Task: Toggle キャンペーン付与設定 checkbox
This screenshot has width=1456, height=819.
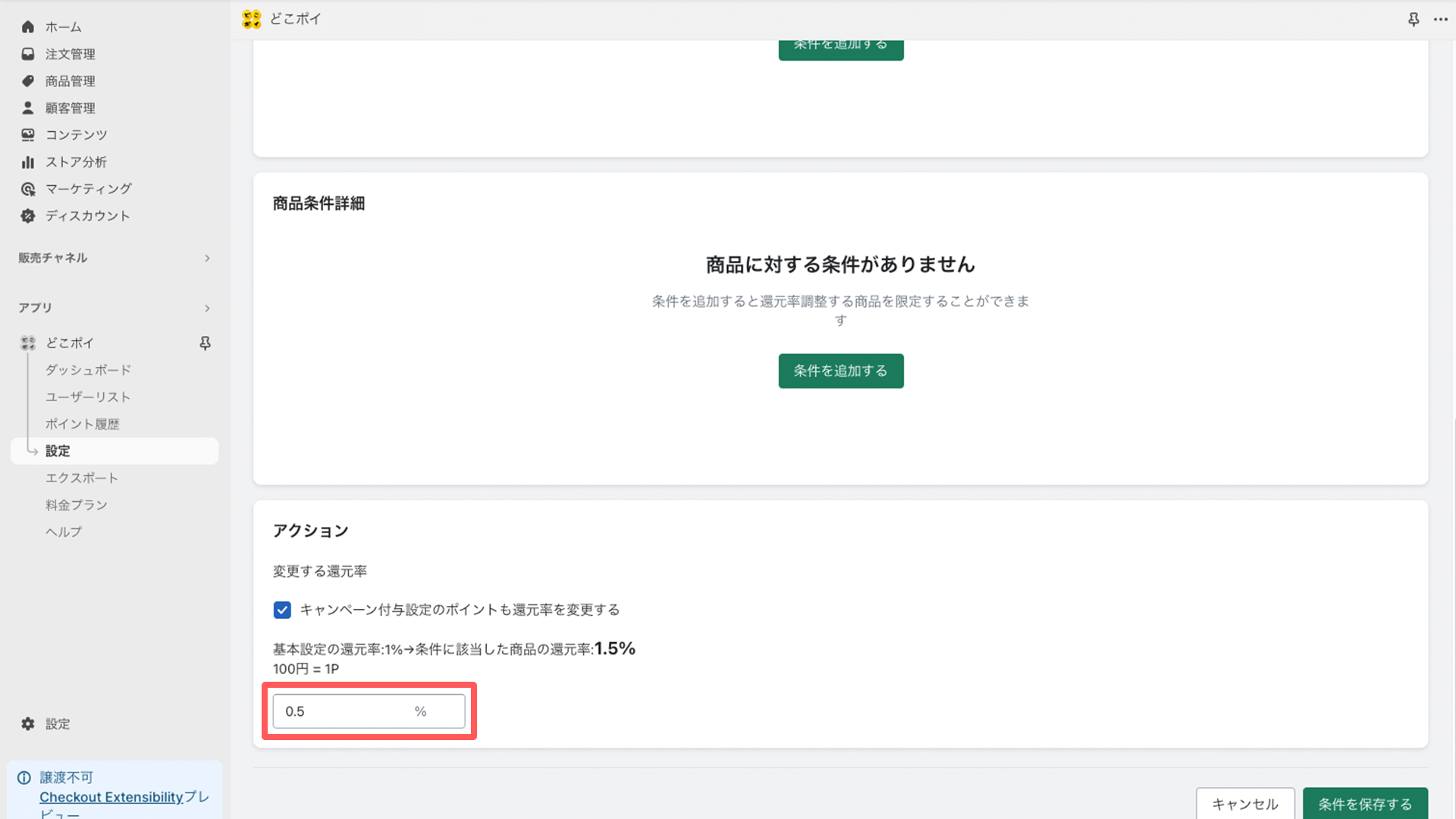Action: pyautogui.click(x=282, y=610)
